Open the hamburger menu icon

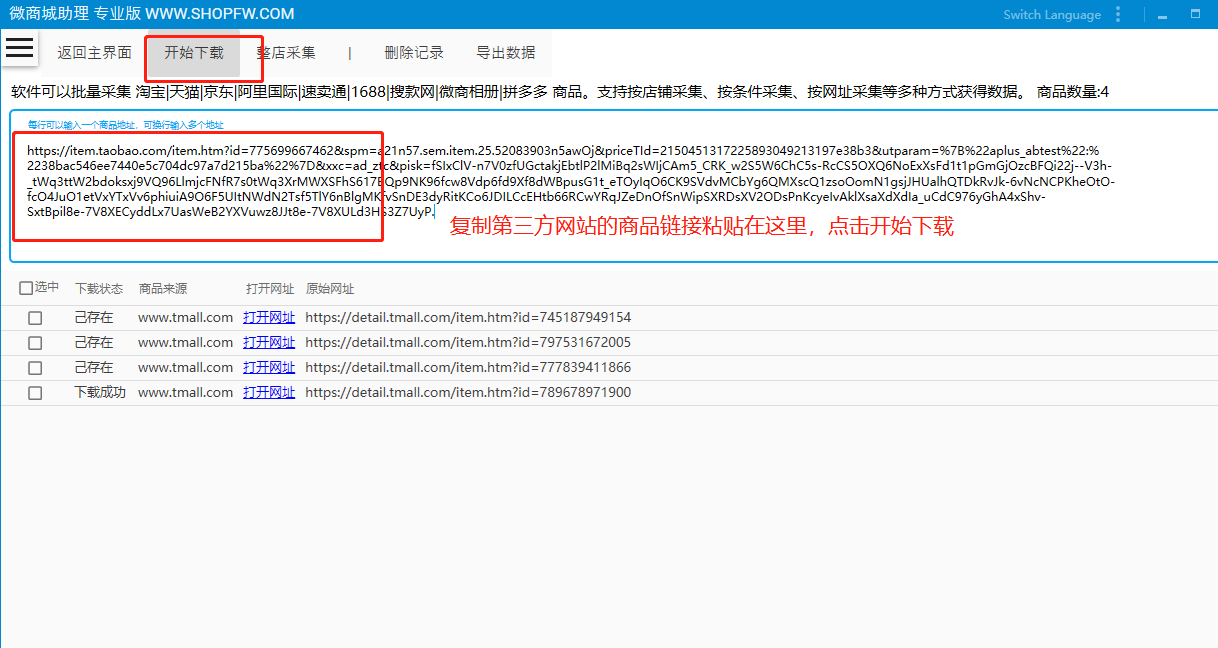pos(20,48)
